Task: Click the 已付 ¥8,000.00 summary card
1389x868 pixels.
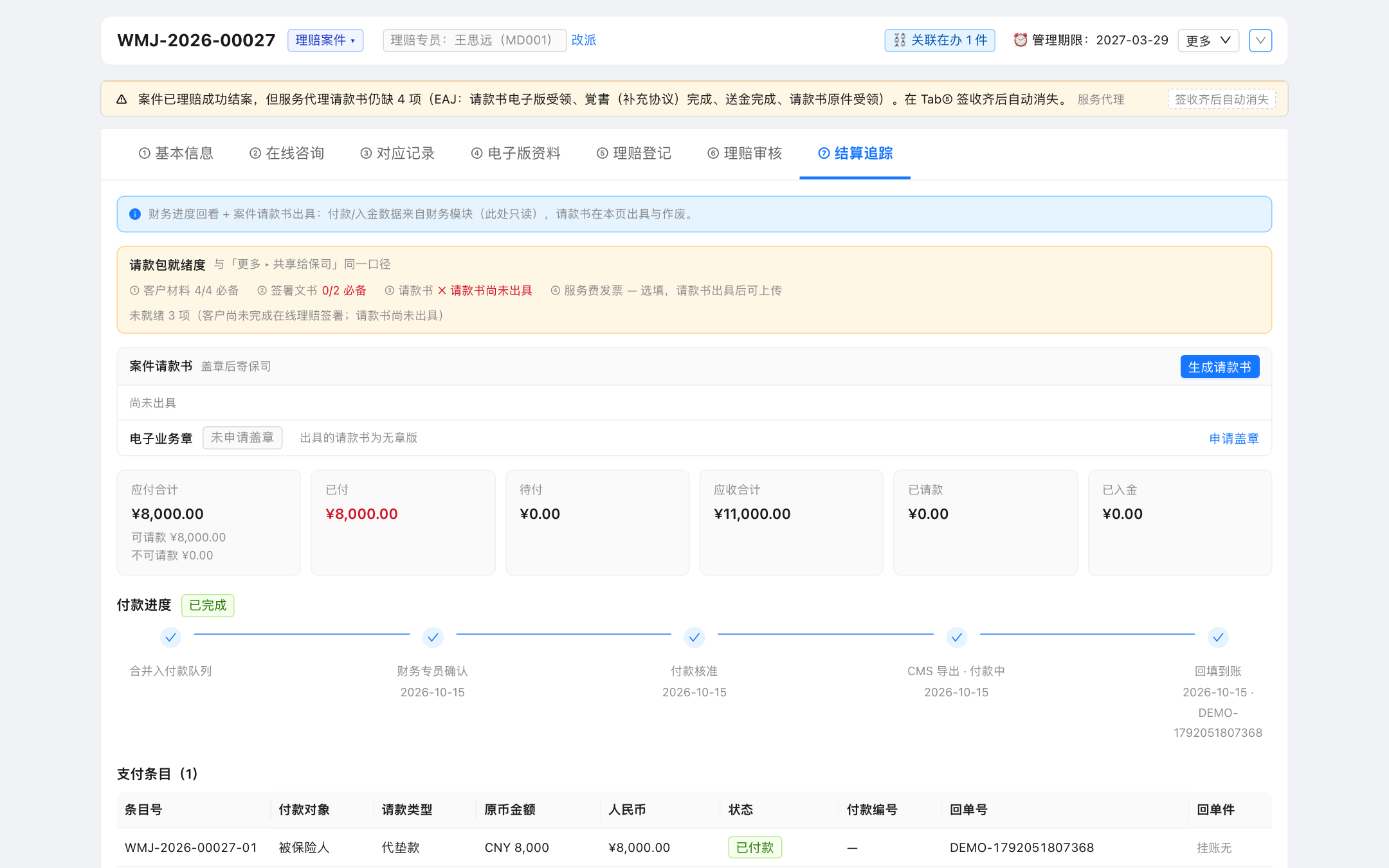Action: pos(403,523)
